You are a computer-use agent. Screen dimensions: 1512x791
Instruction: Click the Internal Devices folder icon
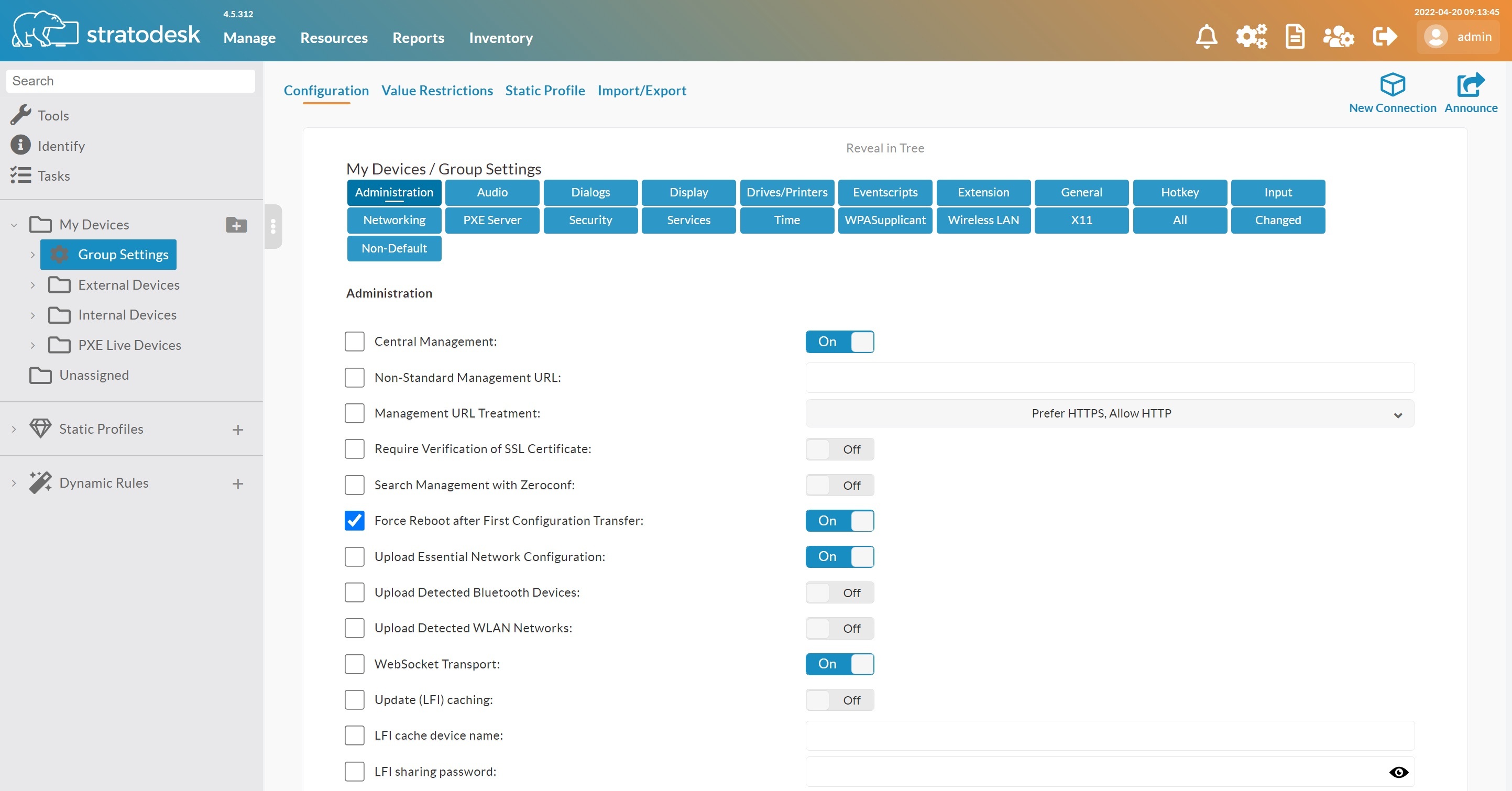[59, 314]
